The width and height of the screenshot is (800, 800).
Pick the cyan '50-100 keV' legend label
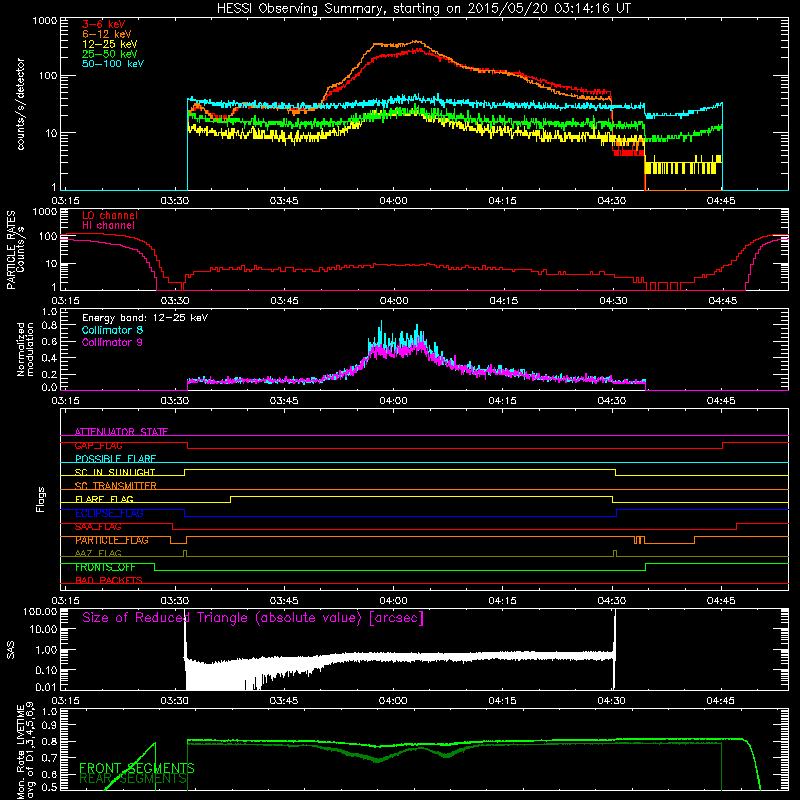[x=113, y=64]
